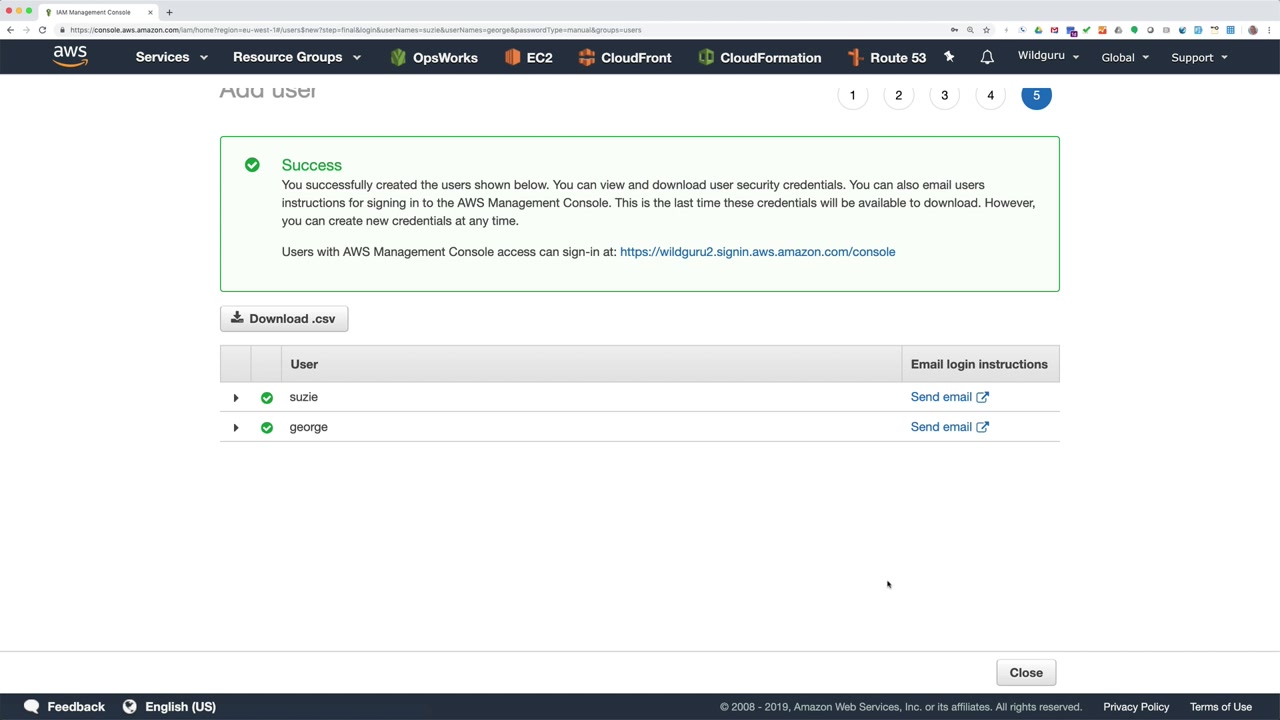The height and width of the screenshot is (720, 1280).
Task: Open the Services dropdown menu
Action: pyautogui.click(x=171, y=57)
